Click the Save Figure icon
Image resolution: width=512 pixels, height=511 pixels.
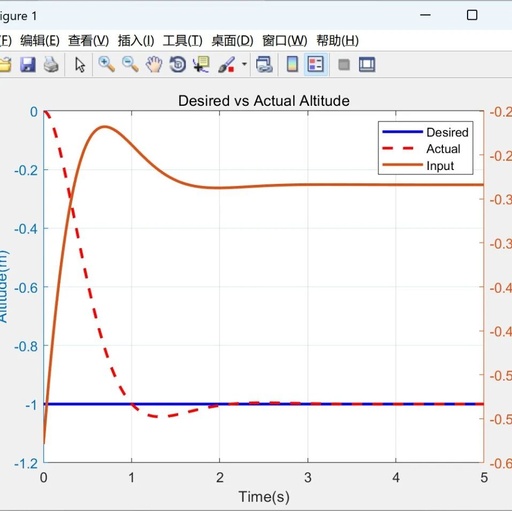click(x=28, y=64)
